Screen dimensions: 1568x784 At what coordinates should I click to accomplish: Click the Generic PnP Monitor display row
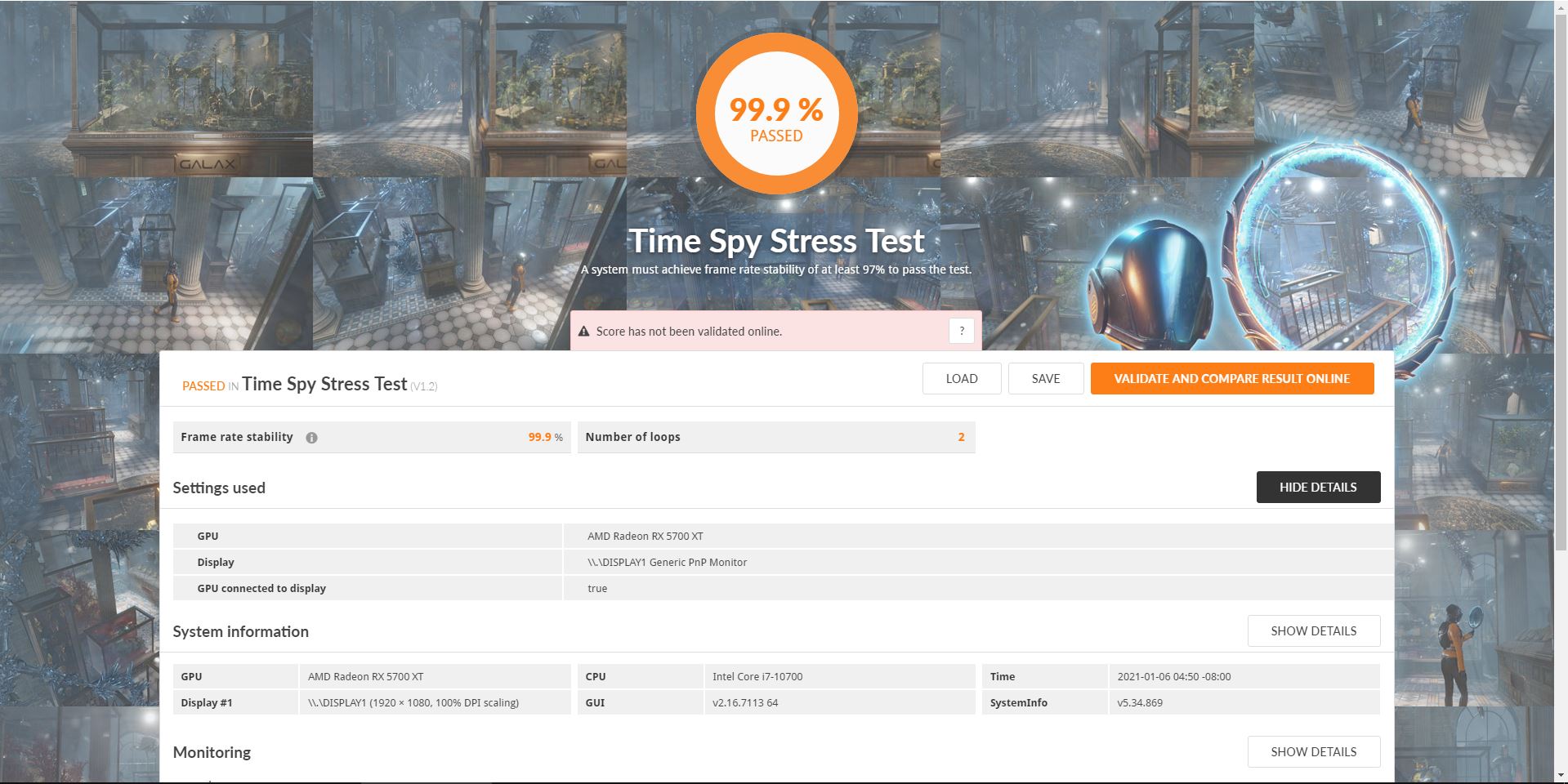667,562
